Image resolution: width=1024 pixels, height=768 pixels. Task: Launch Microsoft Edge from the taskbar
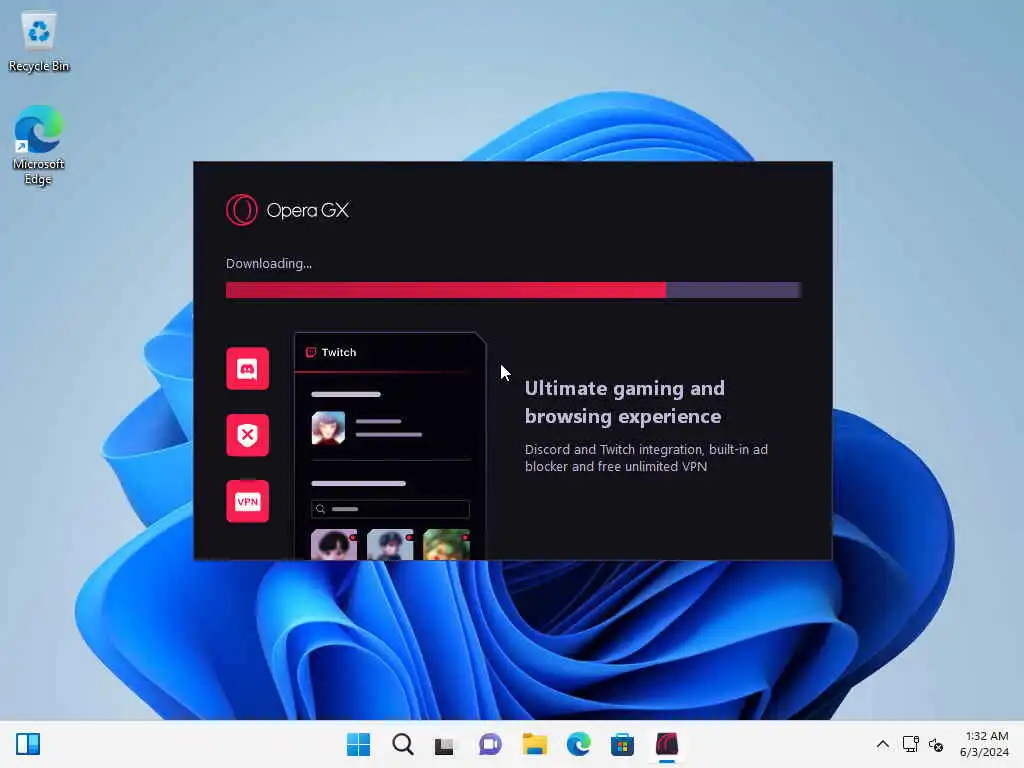579,744
